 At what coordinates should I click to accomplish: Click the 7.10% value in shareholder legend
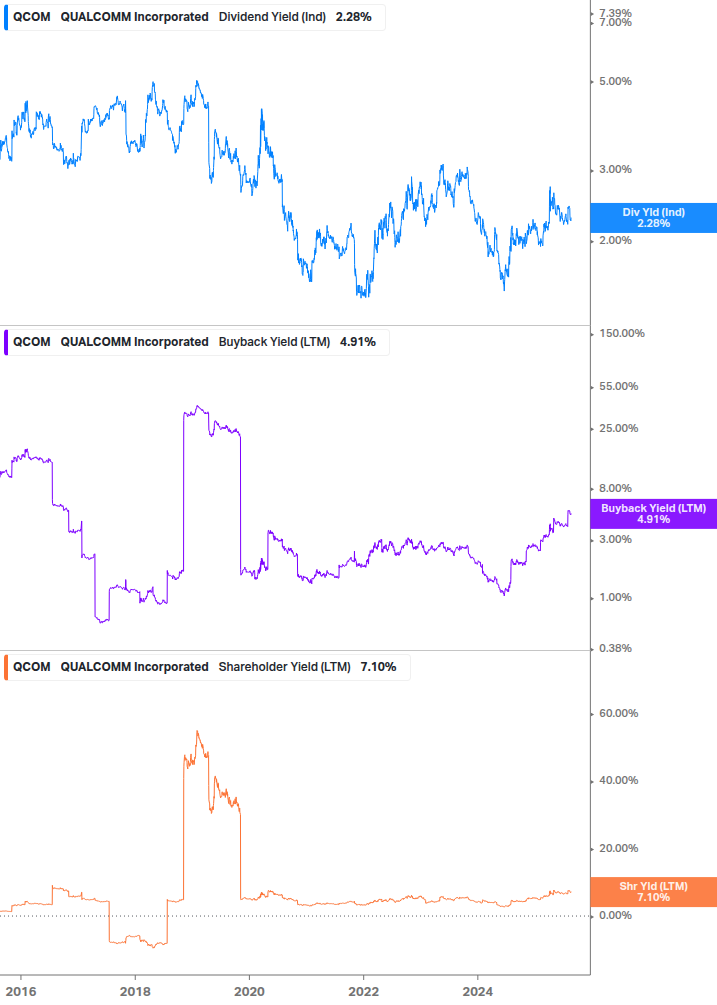(379, 667)
